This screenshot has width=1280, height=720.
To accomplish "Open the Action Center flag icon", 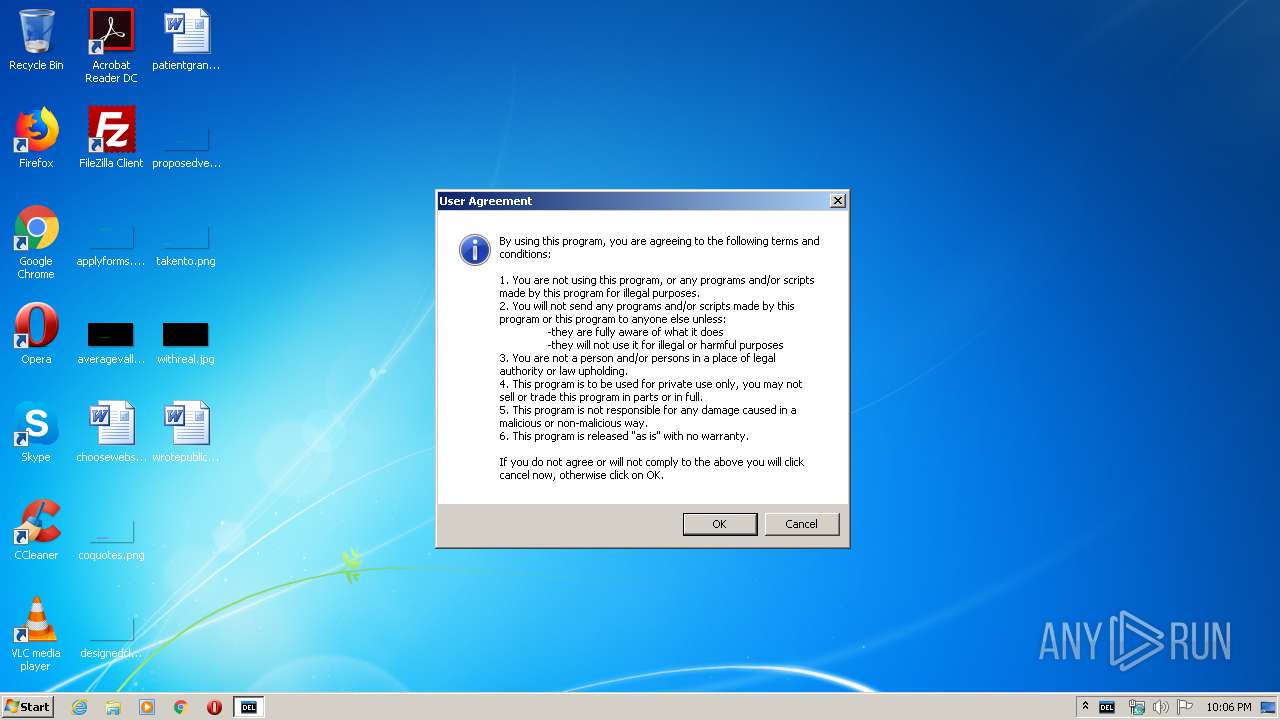I will (x=1185, y=707).
